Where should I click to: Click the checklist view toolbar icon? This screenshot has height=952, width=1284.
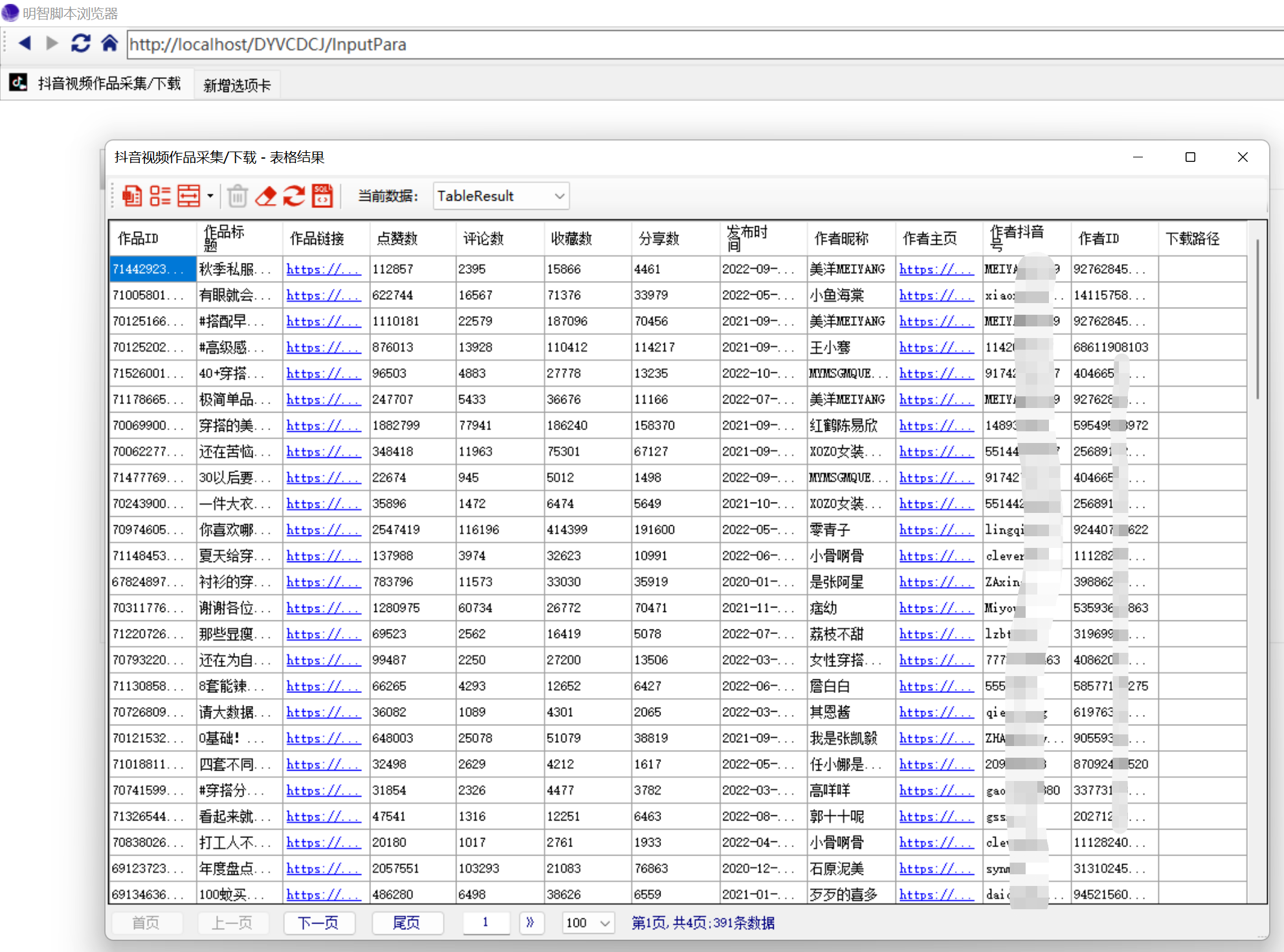pos(160,196)
